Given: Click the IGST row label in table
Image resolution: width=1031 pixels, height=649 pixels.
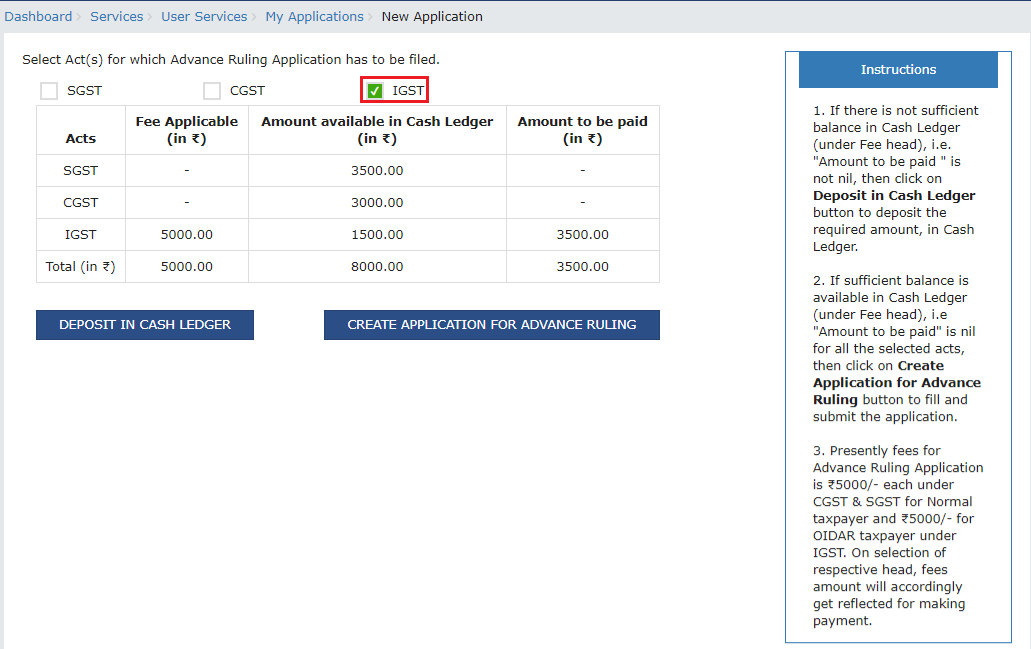Looking at the screenshot, I should pos(80,234).
